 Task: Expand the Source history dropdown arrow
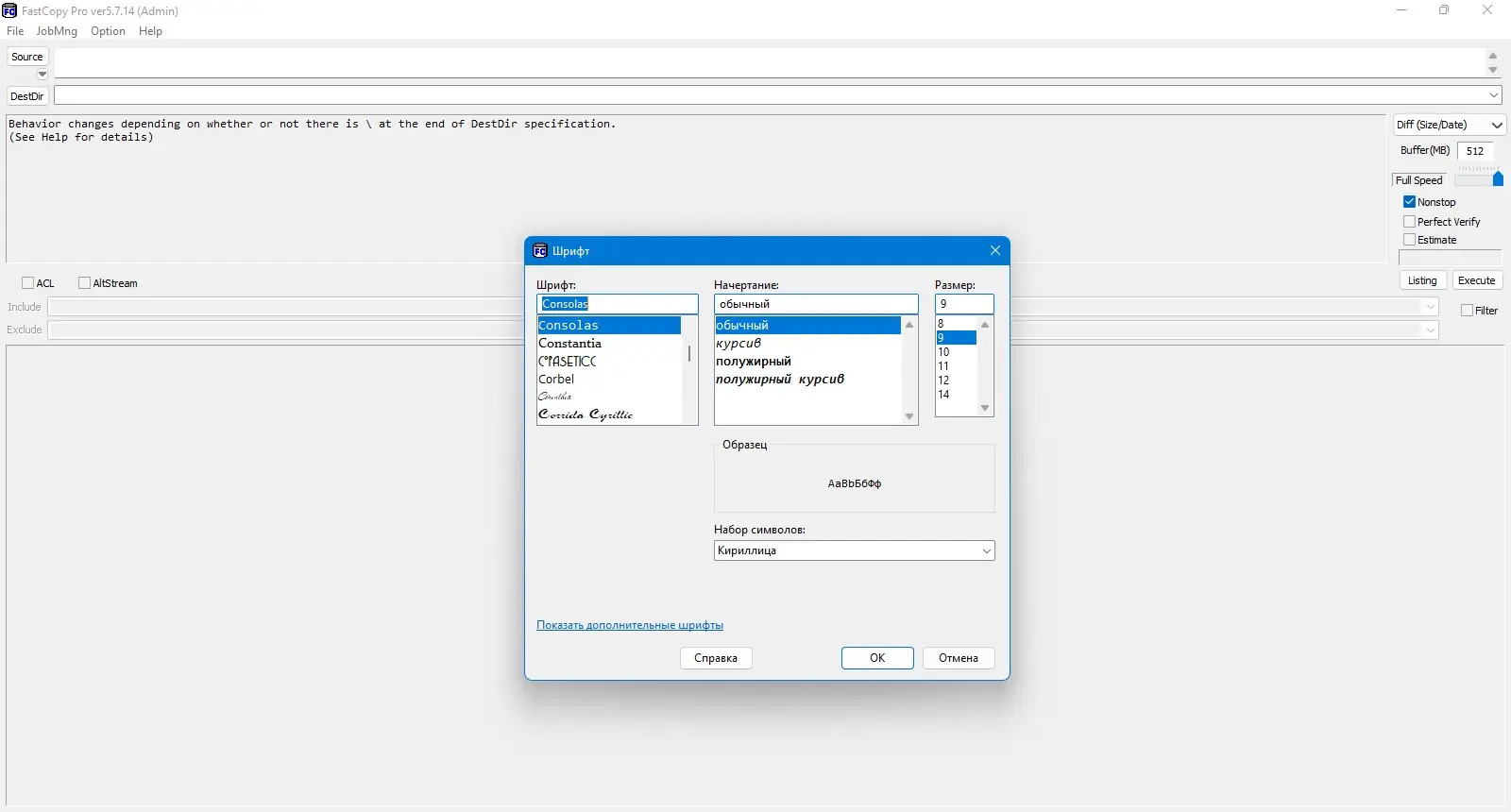[42, 74]
